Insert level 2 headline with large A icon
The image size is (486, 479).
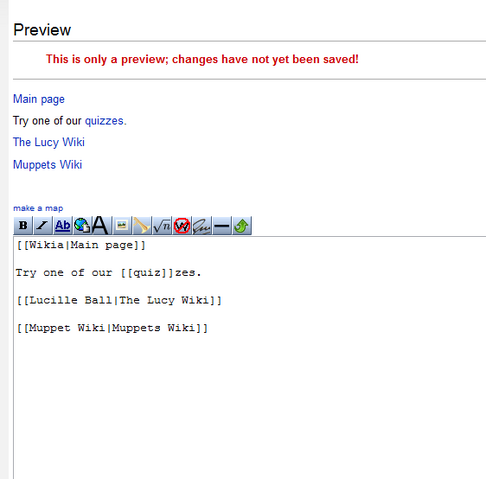click(x=101, y=226)
